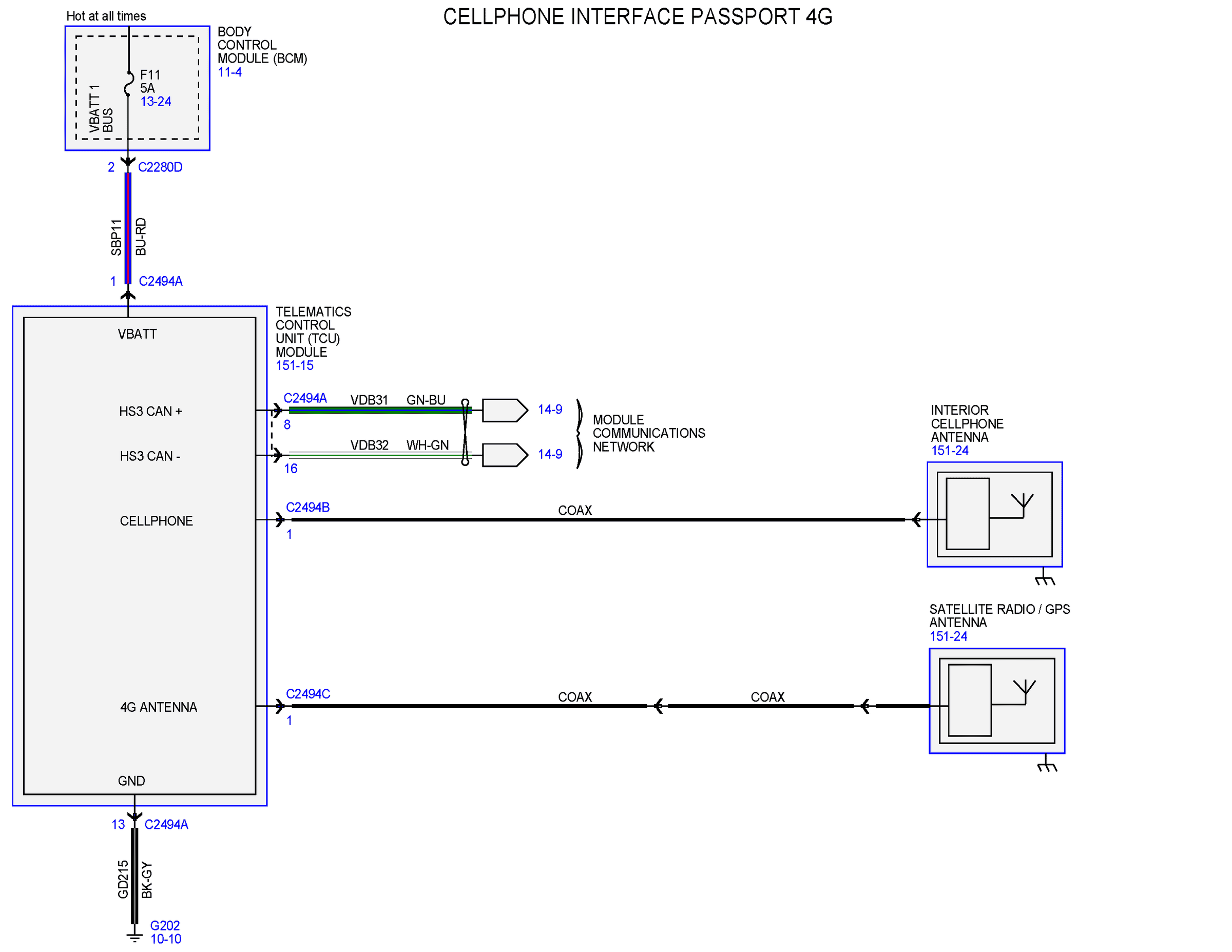The width and height of the screenshot is (1232, 952).
Task: Click the 'GND' pin label
Action: [131, 781]
